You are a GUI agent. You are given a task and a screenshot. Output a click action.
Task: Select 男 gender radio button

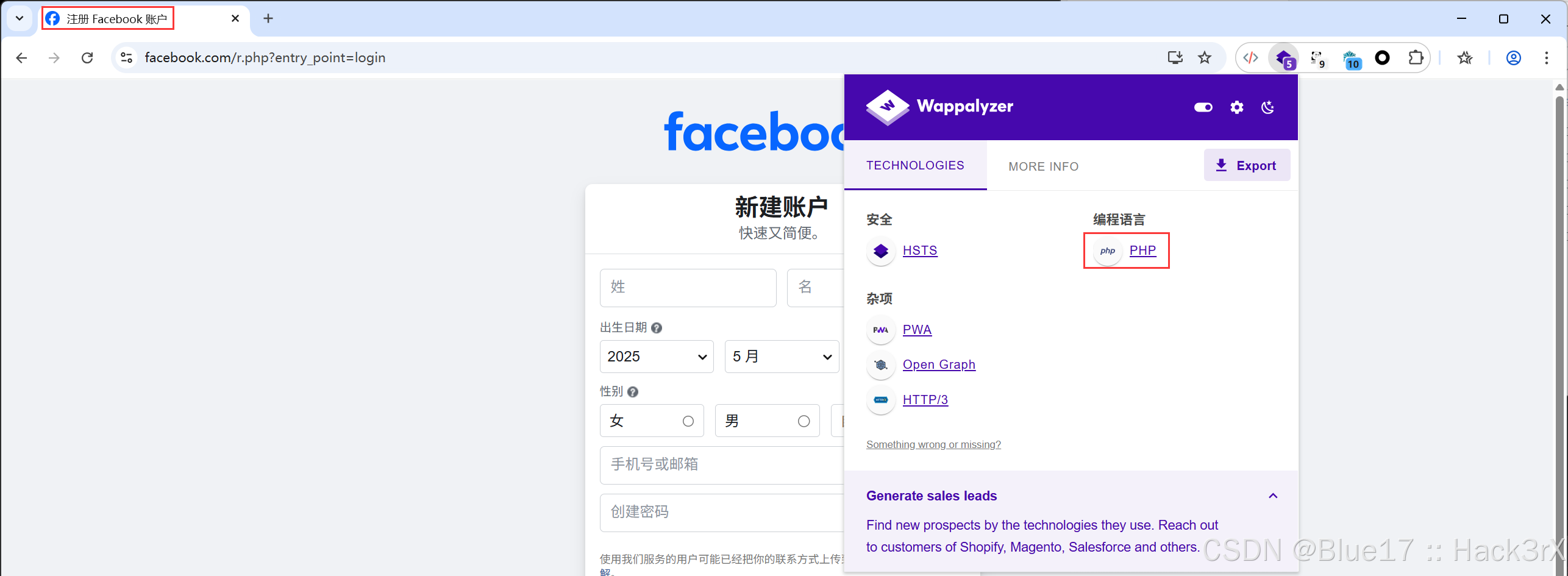[x=804, y=421]
